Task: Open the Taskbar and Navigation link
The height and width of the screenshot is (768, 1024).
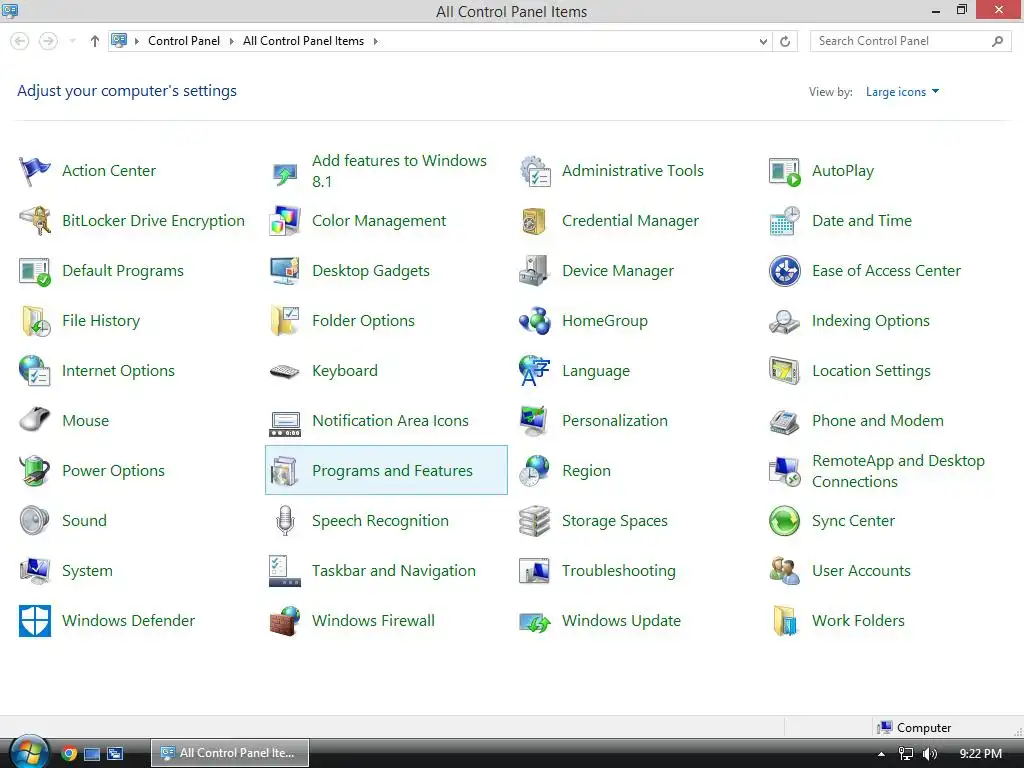Action: (394, 571)
